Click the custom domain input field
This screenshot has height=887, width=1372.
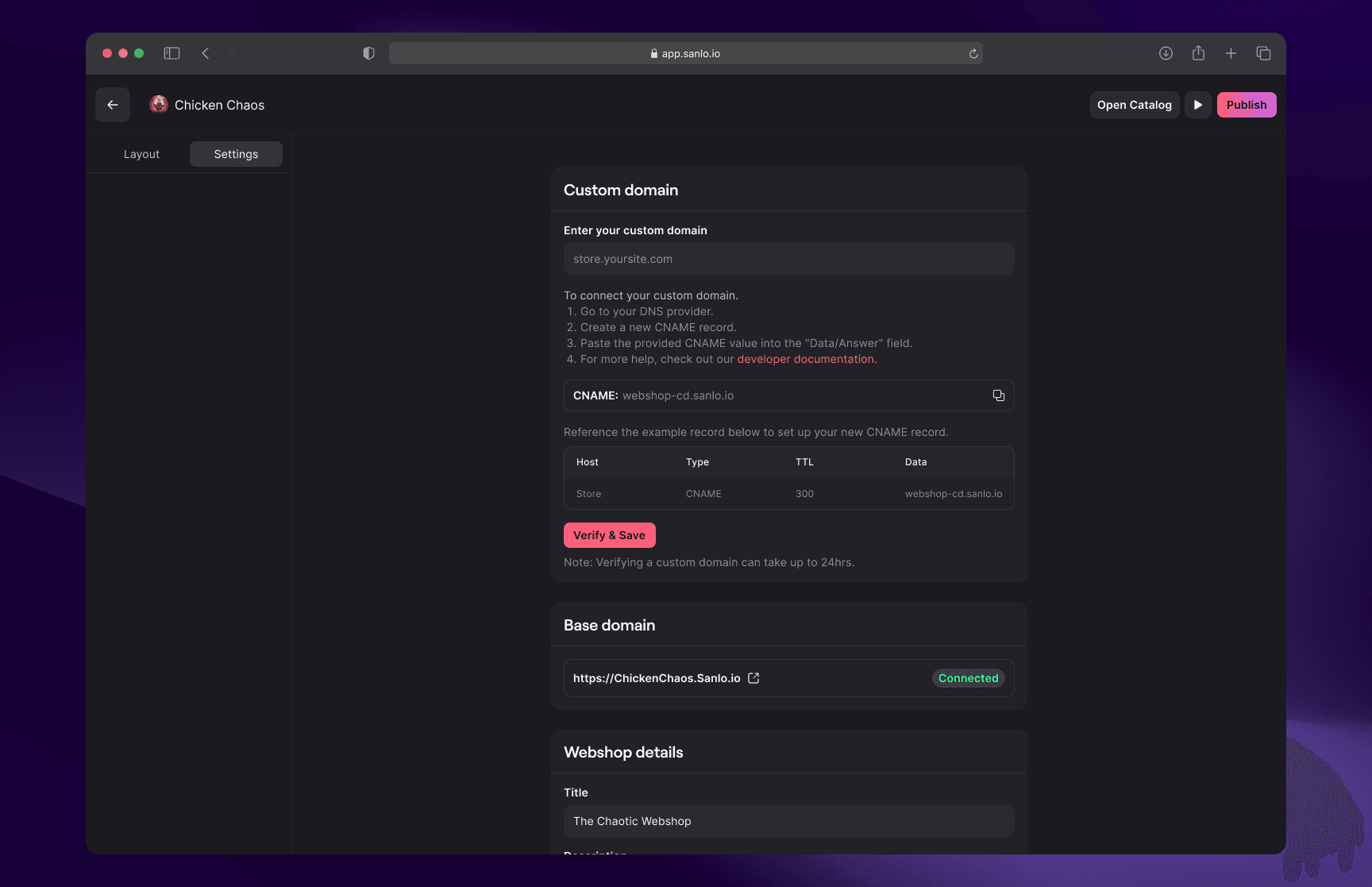pyautogui.click(x=789, y=259)
